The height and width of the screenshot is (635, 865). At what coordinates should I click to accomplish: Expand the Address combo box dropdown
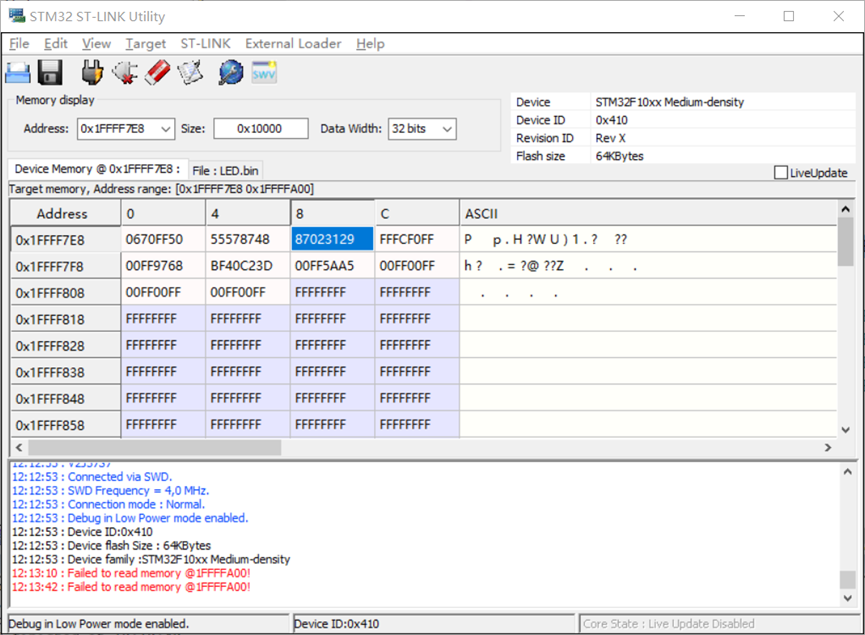[165, 129]
